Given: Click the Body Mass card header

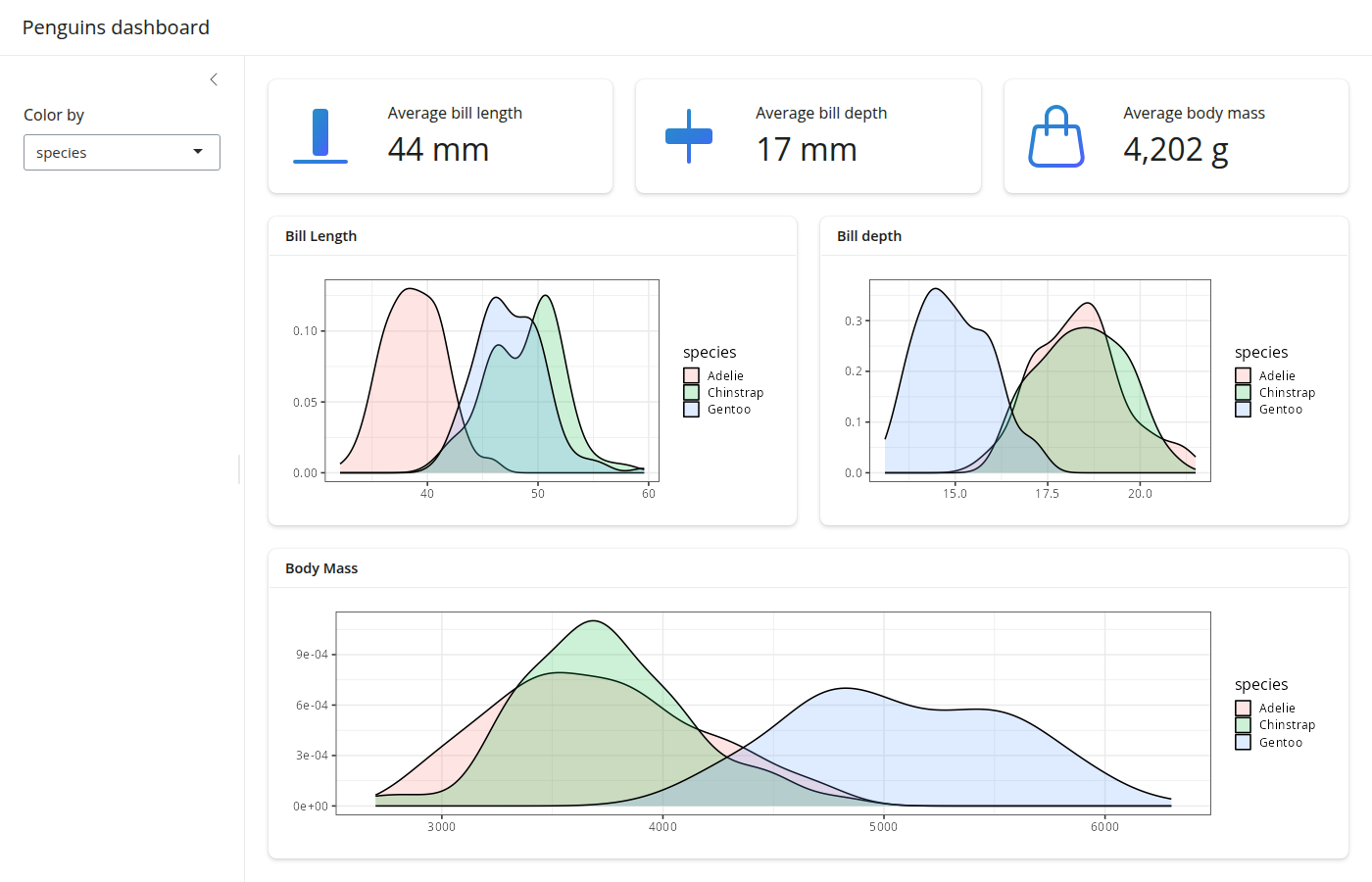Looking at the screenshot, I should (321, 568).
